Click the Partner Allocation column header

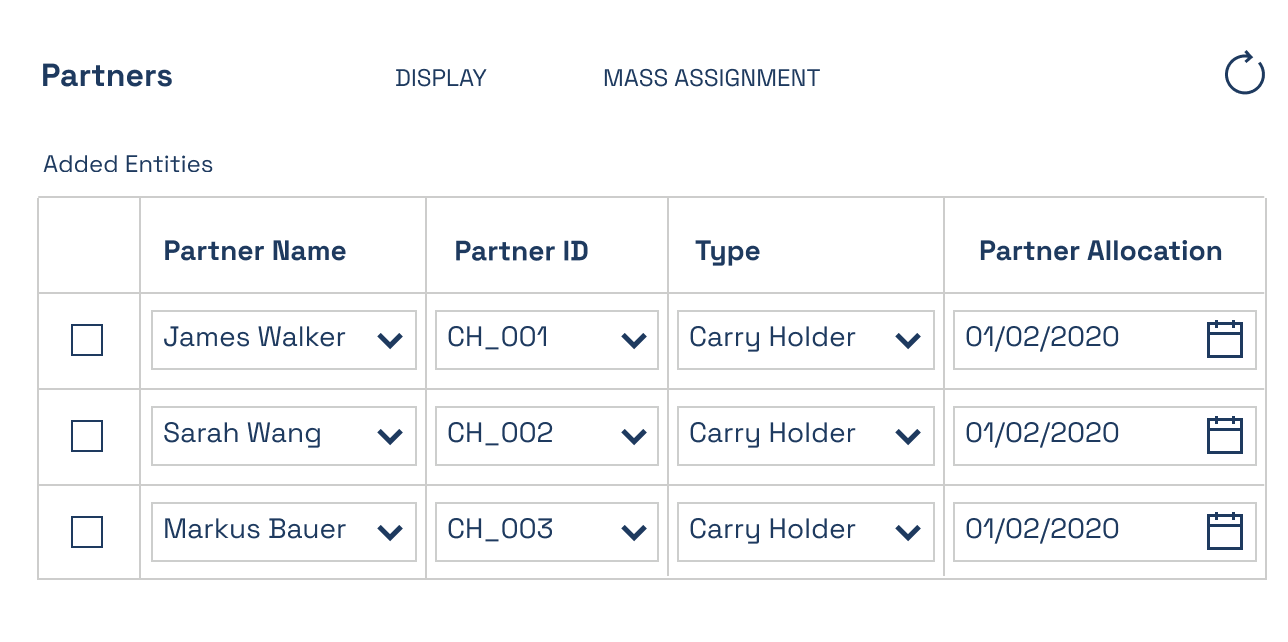point(1100,250)
